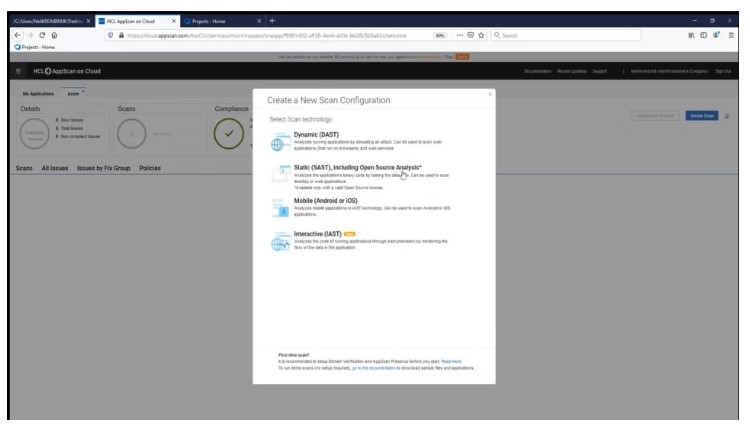Image resolution: width=750 pixels, height=437 pixels.
Task: Open the browser home page icon
Action: point(55,35)
